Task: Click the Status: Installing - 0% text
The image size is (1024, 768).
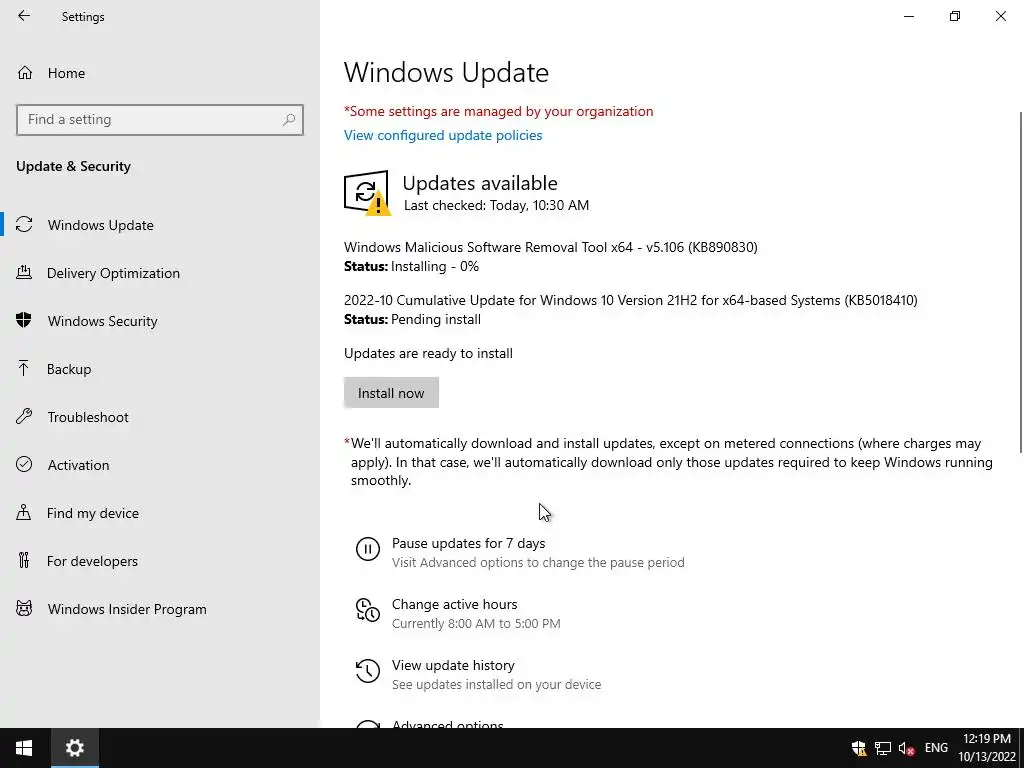Action: point(411,266)
